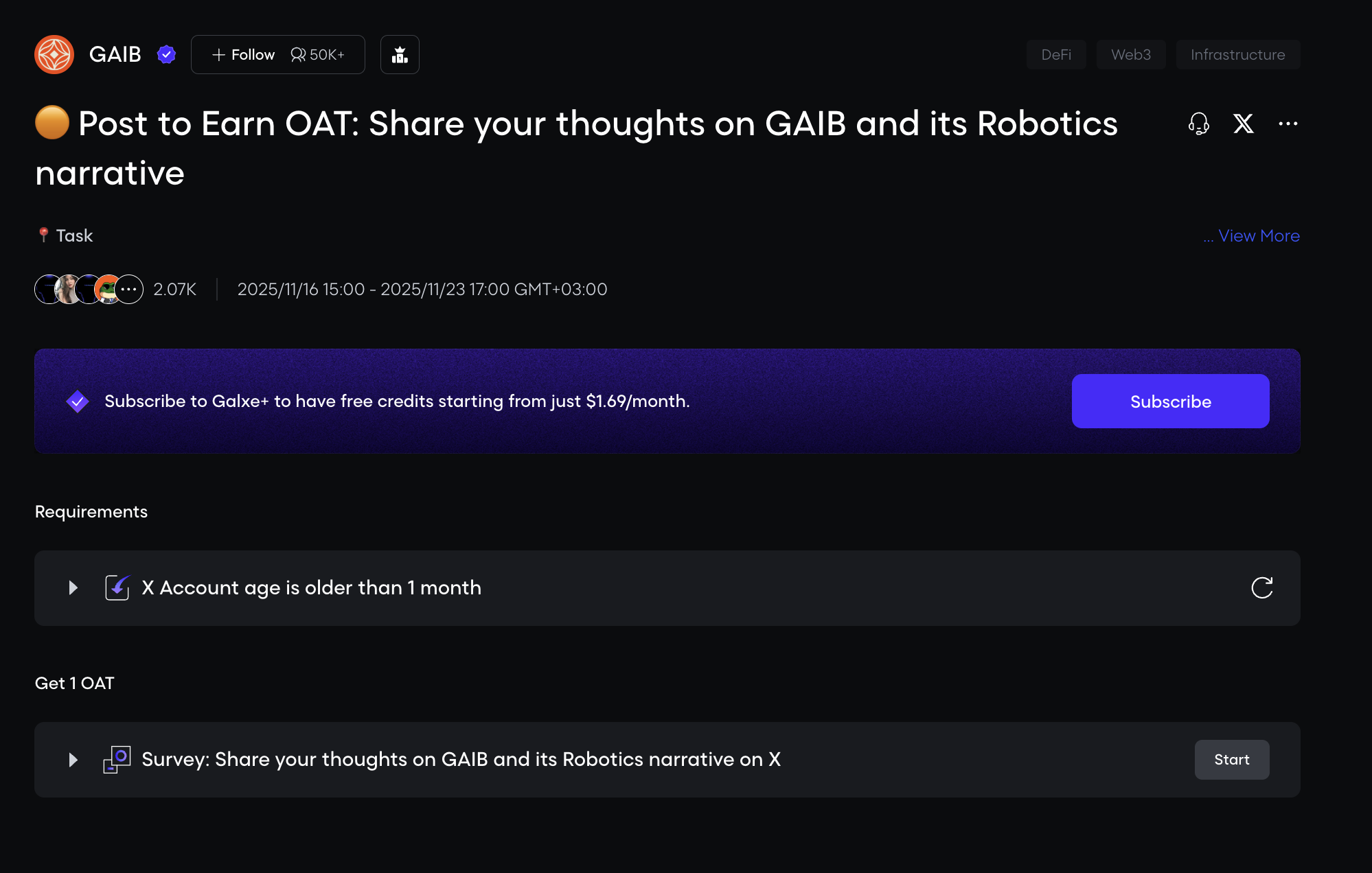The height and width of the screenshot is (873, 1372).
Task: Click the survey task icon
Action: pyautogui.click(x=117, y=759)
